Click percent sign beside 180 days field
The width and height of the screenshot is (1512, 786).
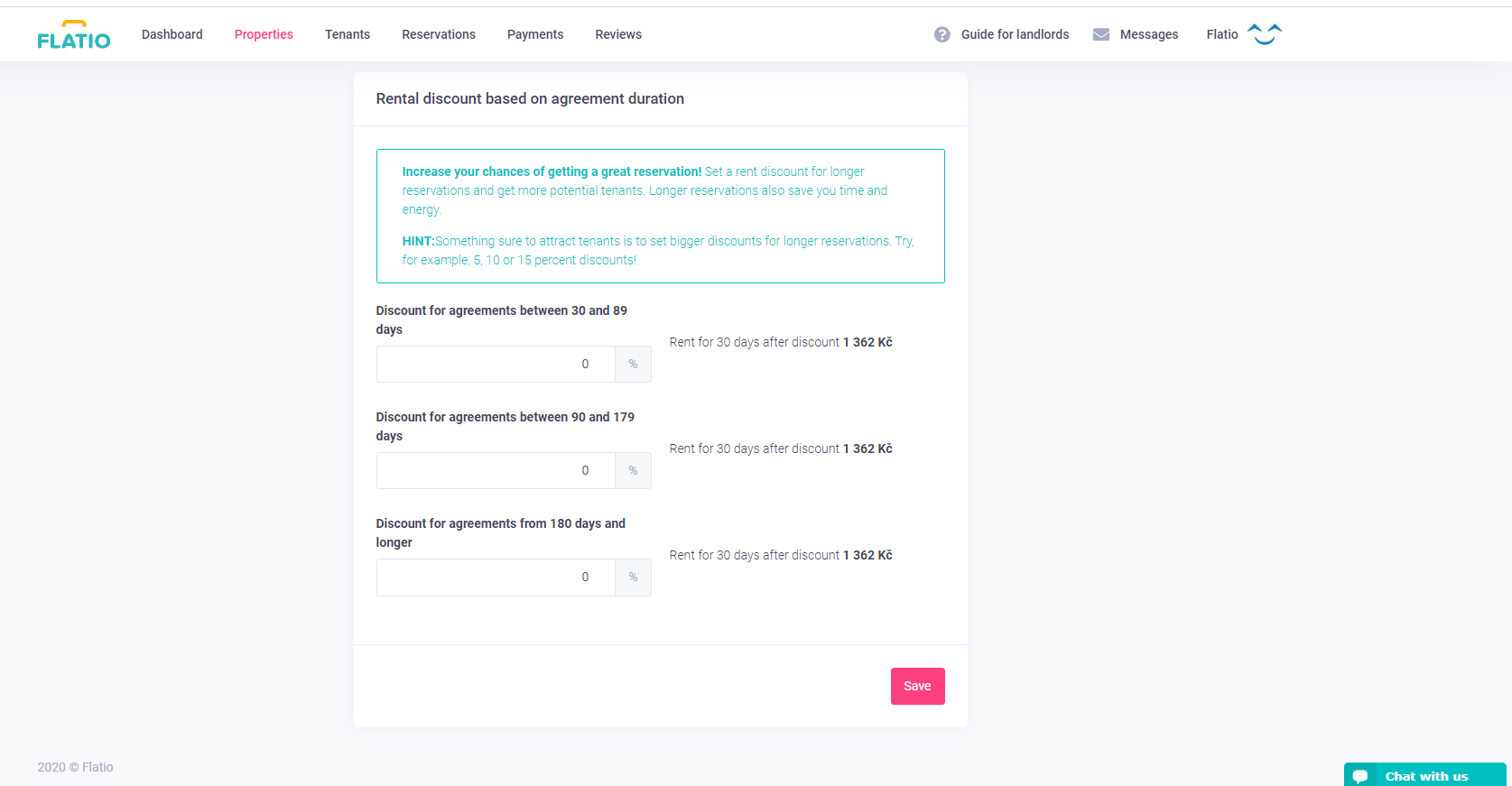tap(633, 578)
